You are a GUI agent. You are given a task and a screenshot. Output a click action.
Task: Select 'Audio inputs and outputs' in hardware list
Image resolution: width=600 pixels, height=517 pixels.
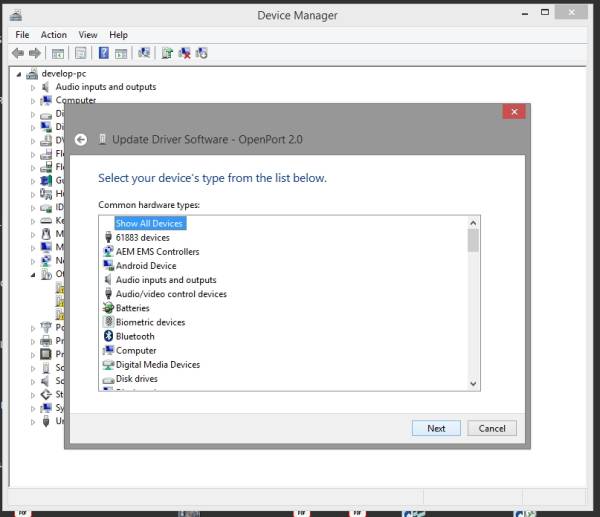click(x=166, y=280)
